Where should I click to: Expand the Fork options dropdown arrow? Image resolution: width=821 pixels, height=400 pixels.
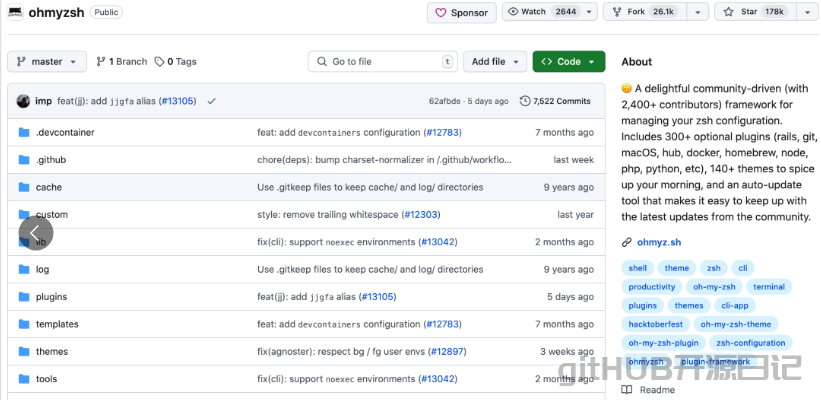tap(697, 12)
